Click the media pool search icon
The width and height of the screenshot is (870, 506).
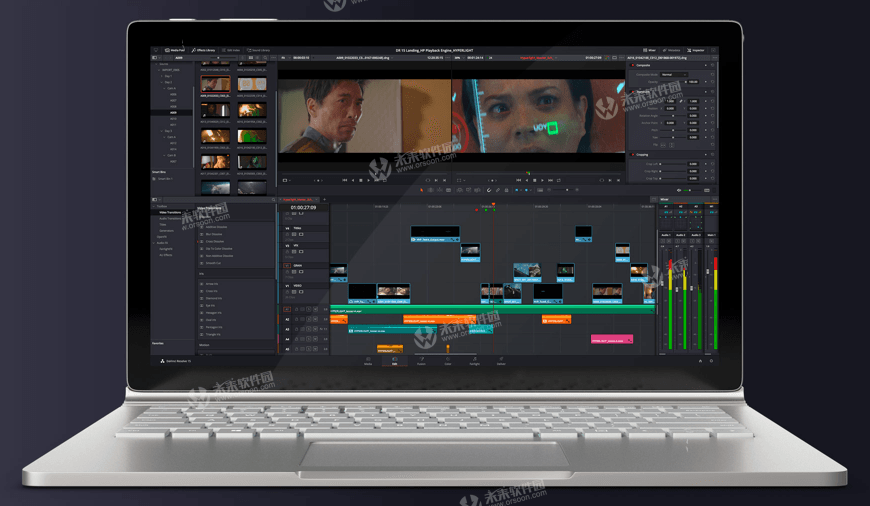[x=266, y=58]
